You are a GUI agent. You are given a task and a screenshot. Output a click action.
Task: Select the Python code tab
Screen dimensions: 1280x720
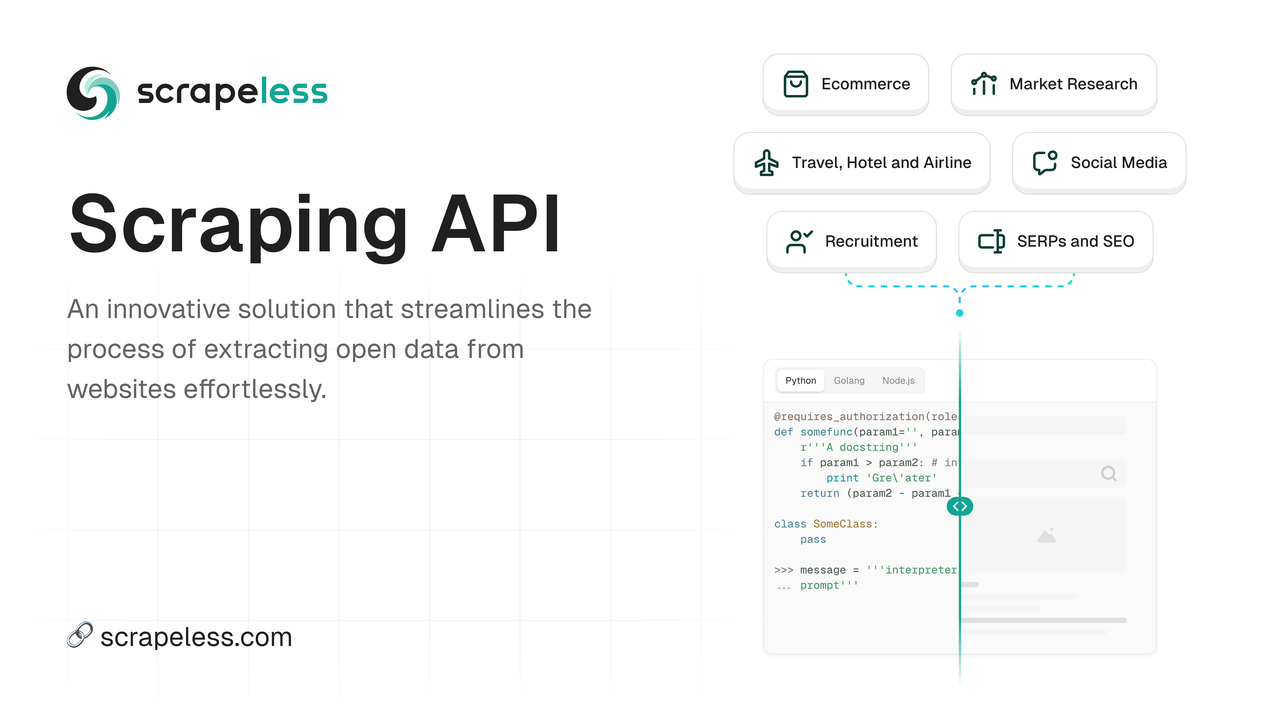[x=801, y=381]
